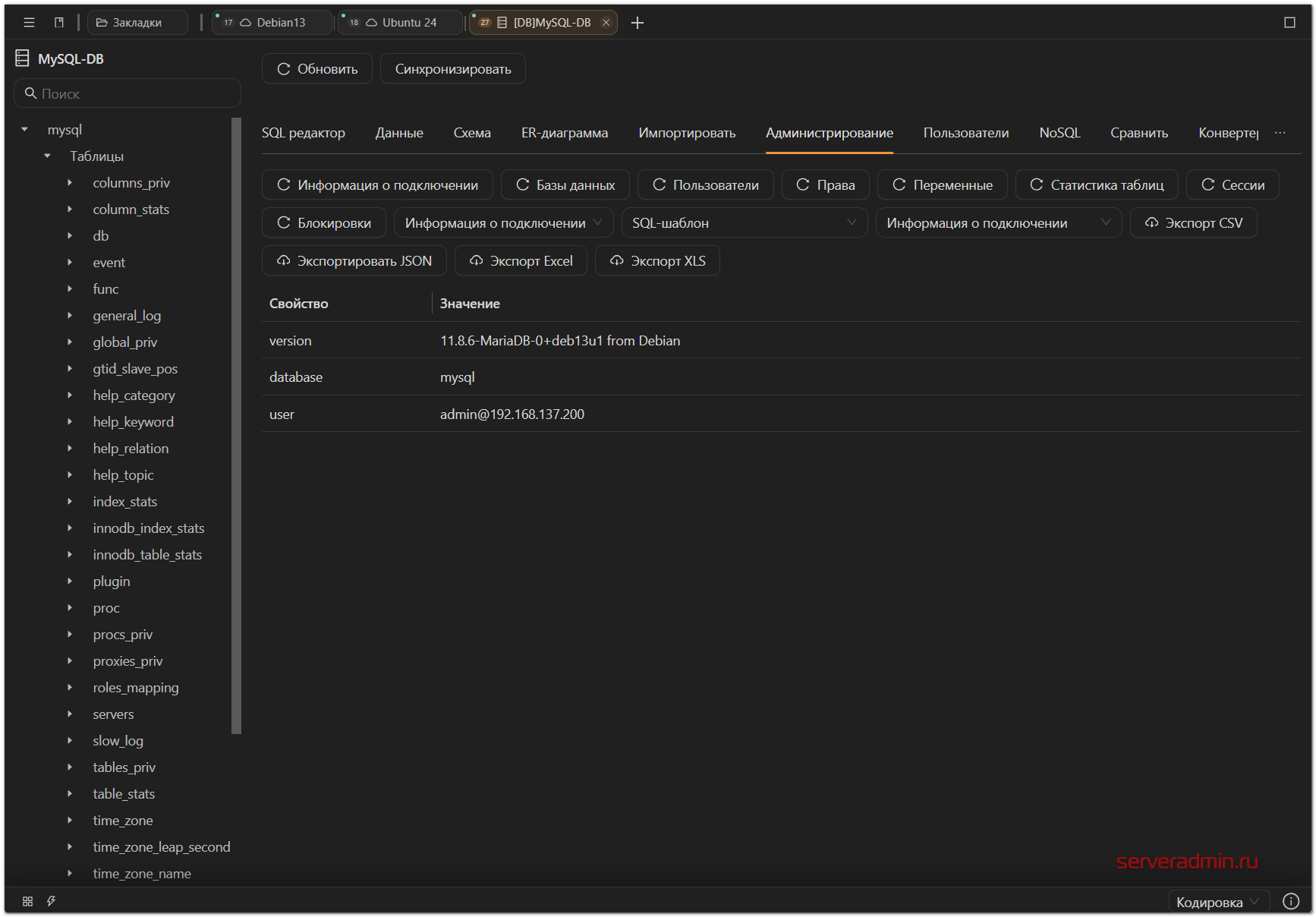Expand the help_topic table node
This screenshot has height=917, width=1316.
point(70,475)
